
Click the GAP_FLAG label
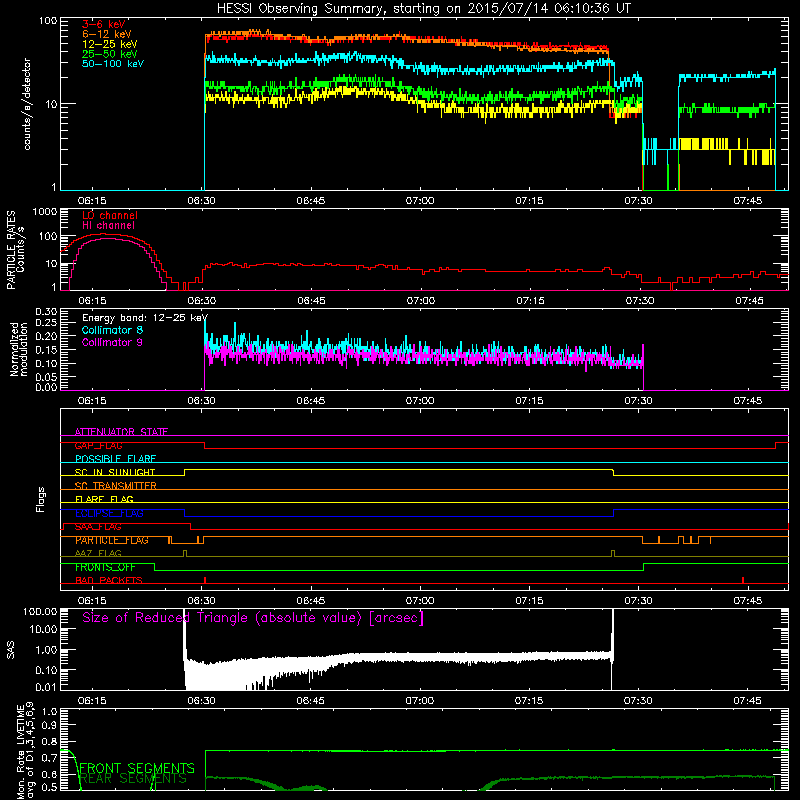(98, 445)
